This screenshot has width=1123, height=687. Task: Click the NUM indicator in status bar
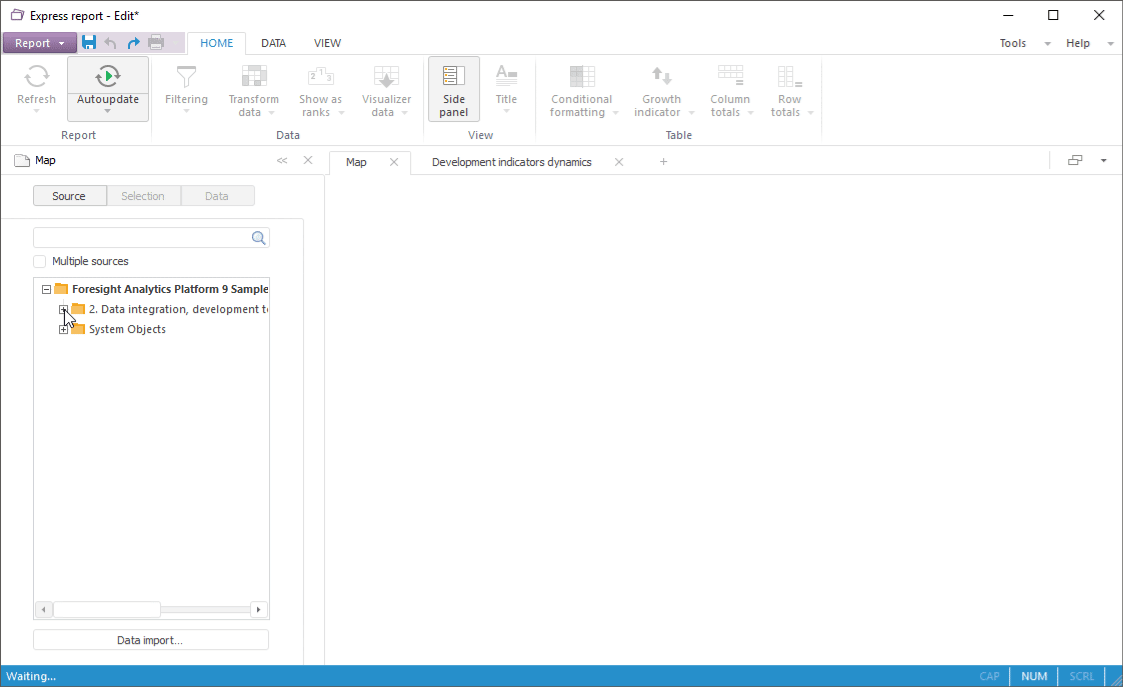[x=1033, y=676]
